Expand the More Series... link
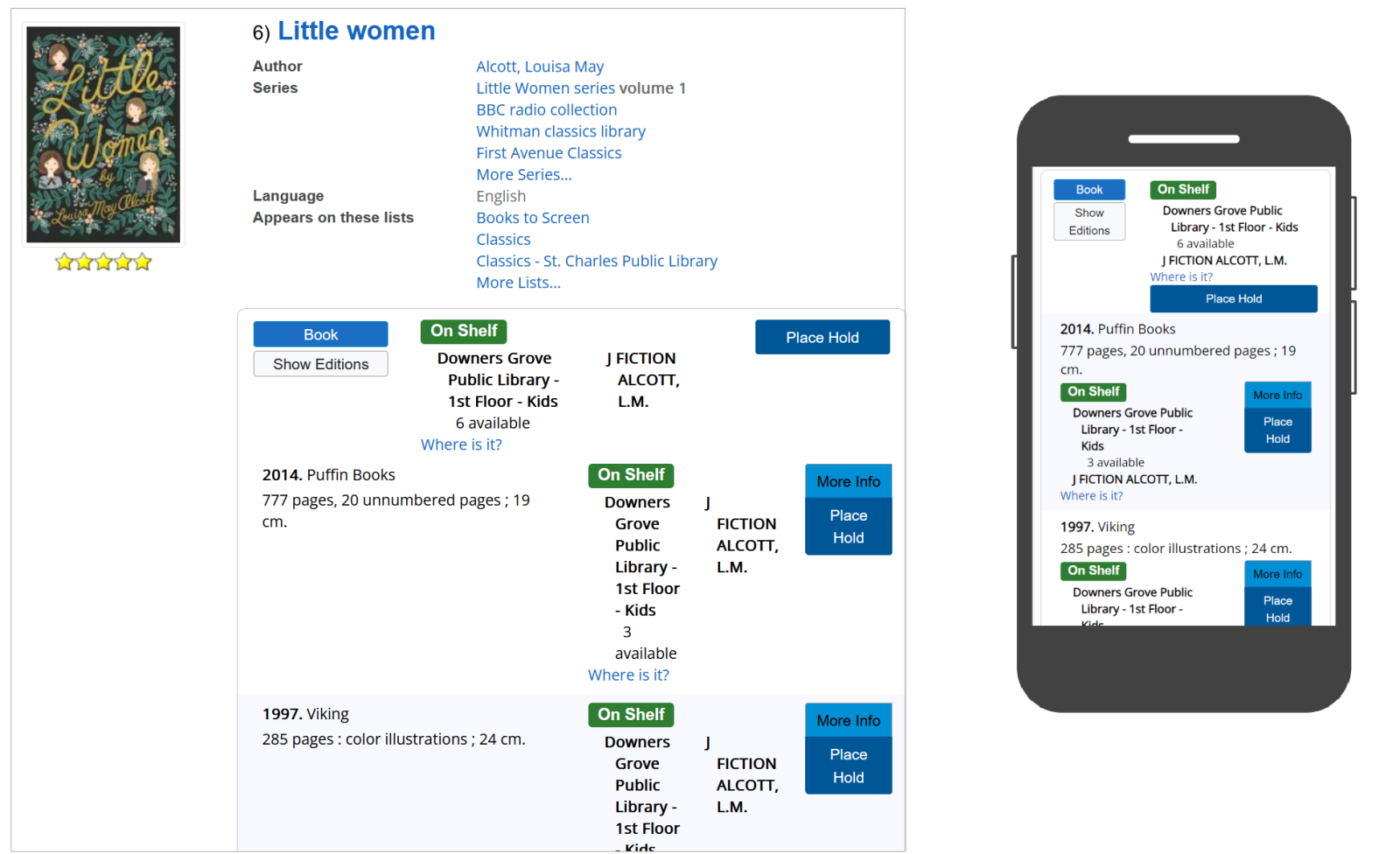 click(x=523, y=174)
